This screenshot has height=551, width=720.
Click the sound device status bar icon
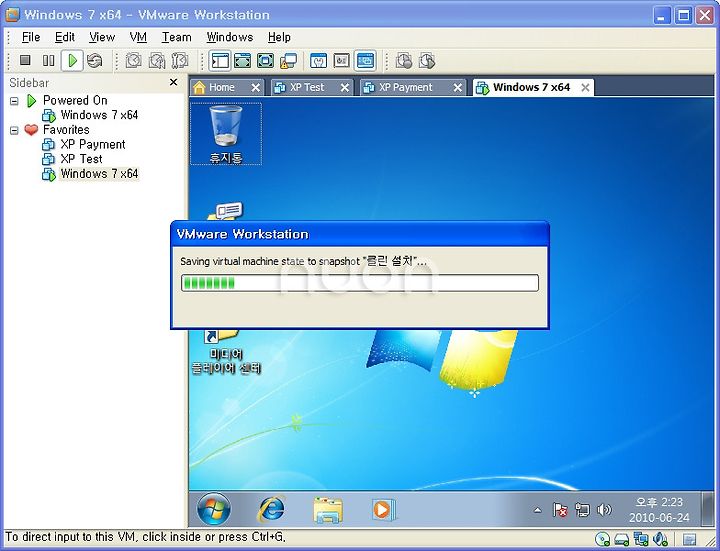point(660,538)
